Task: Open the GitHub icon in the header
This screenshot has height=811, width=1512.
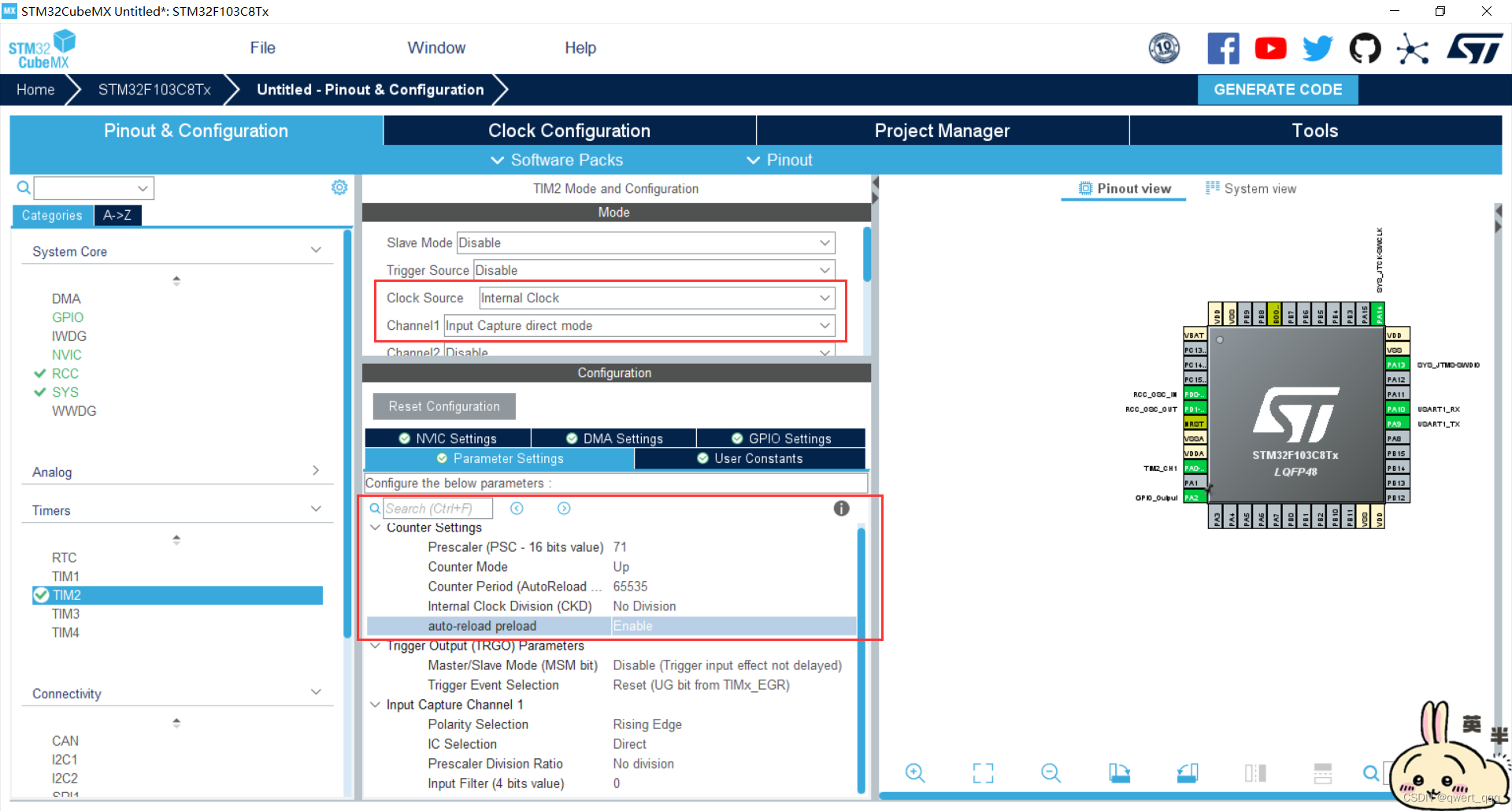Action: [x=1365, y=49]
